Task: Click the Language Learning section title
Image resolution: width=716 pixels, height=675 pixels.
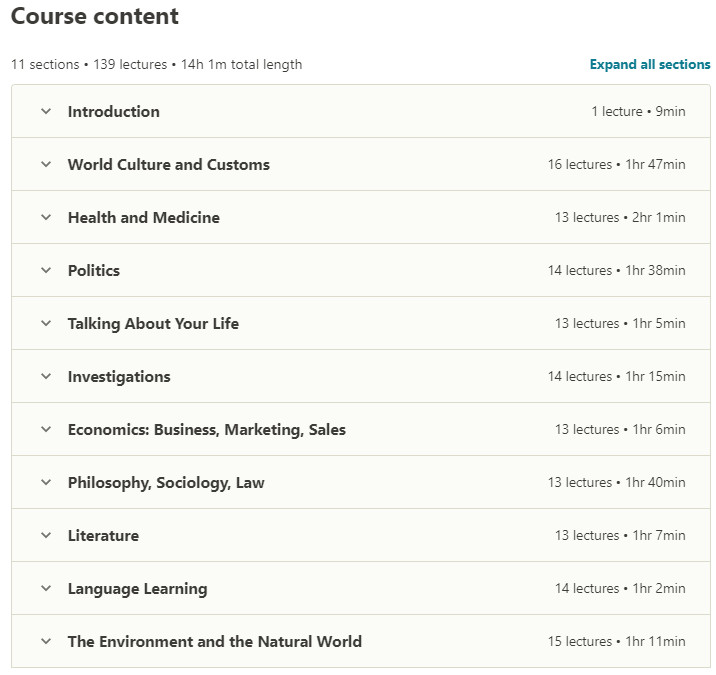Action: (137, 589)
